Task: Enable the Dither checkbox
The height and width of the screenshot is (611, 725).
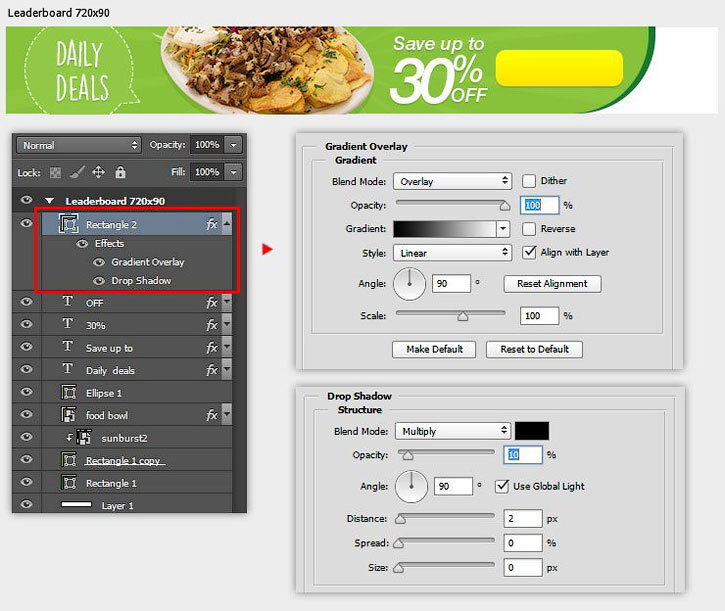Action: tap(528, 181)
